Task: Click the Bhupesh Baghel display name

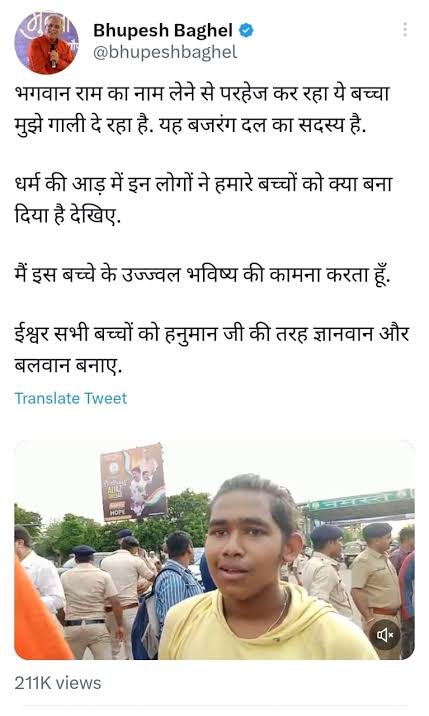Action: (163, 31)
